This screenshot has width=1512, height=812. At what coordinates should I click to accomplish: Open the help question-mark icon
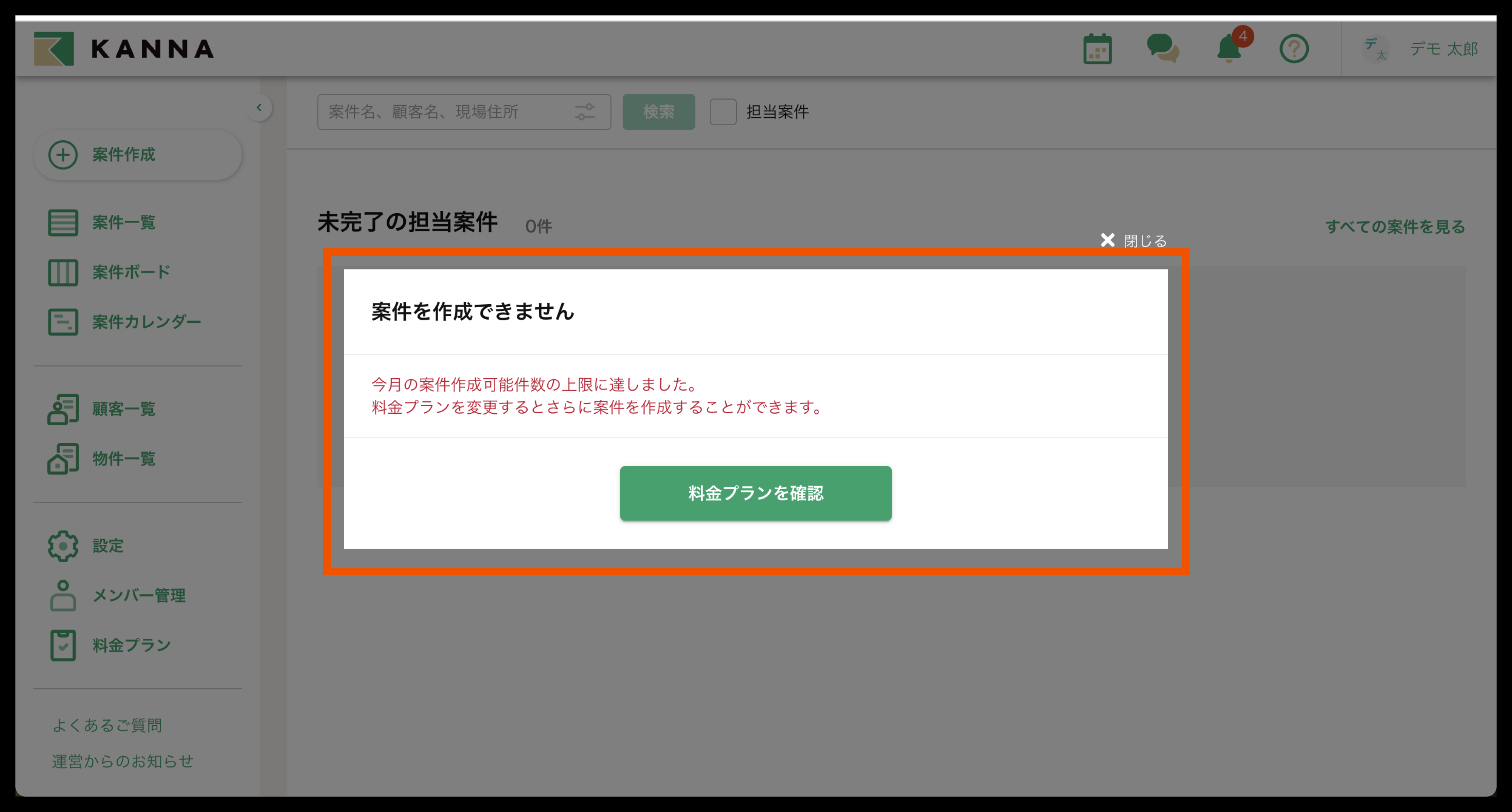[1294, 49]
